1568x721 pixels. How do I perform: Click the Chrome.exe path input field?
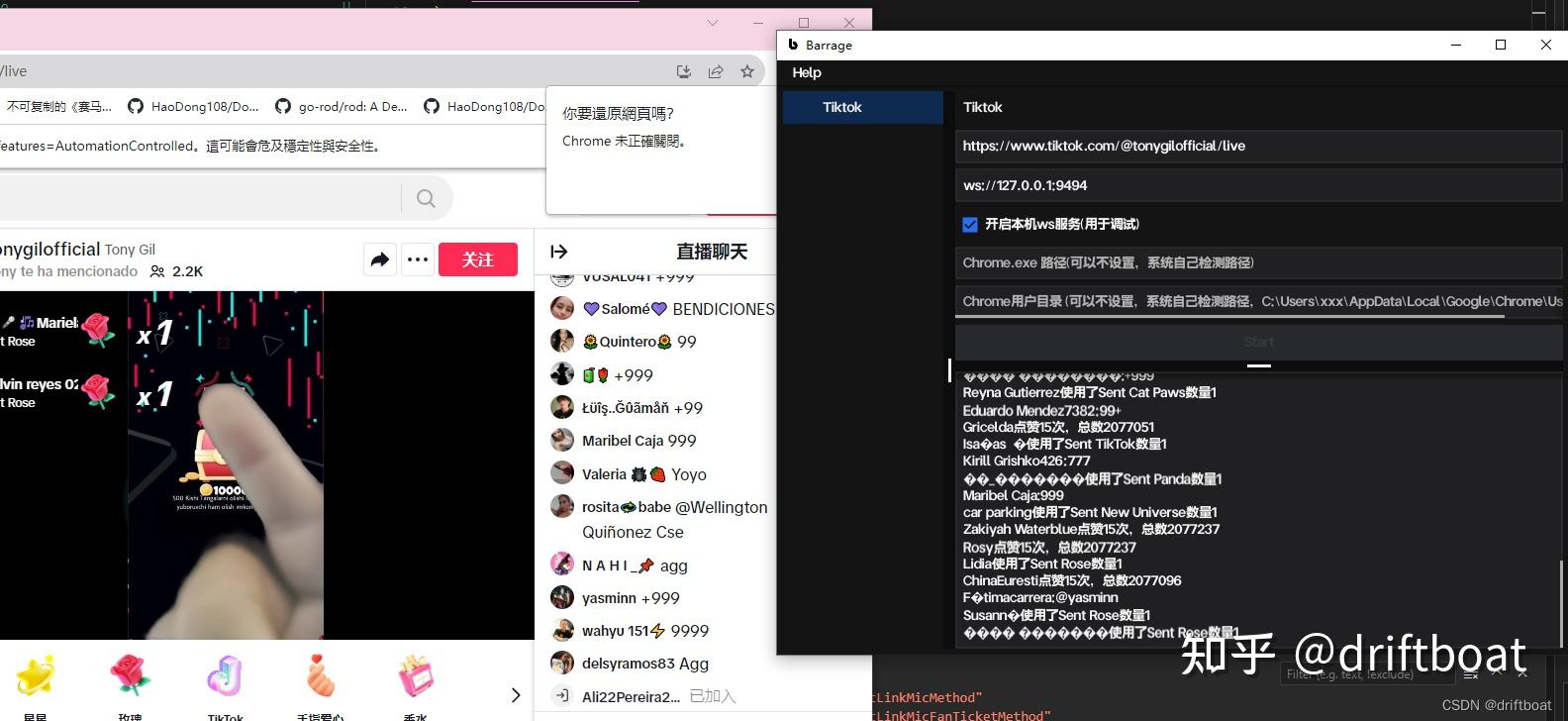pos(1258,262)
